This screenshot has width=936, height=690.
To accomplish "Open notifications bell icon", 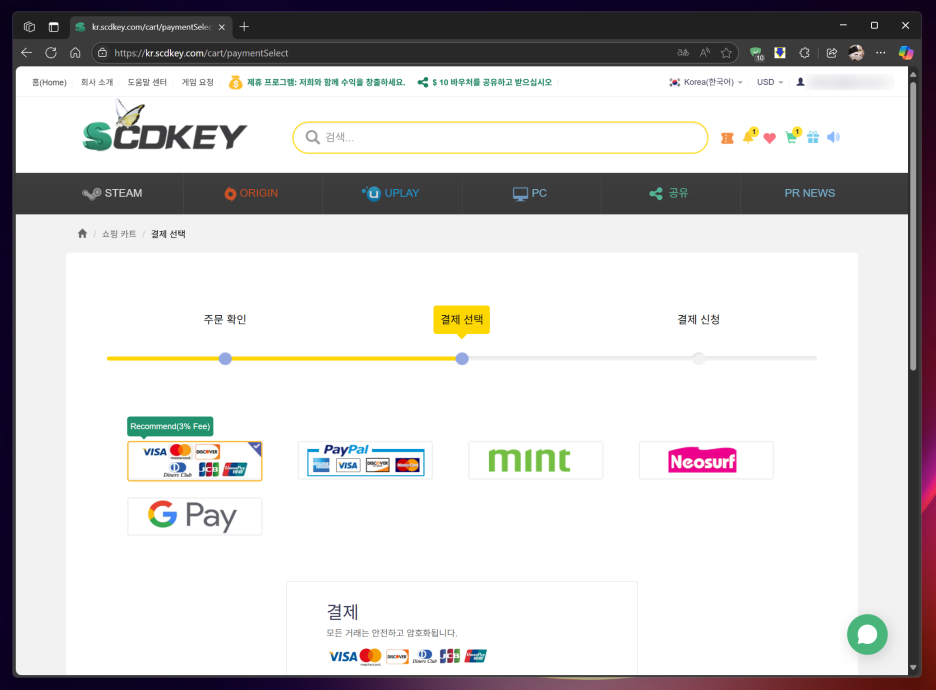I will (x=749, y=137).
